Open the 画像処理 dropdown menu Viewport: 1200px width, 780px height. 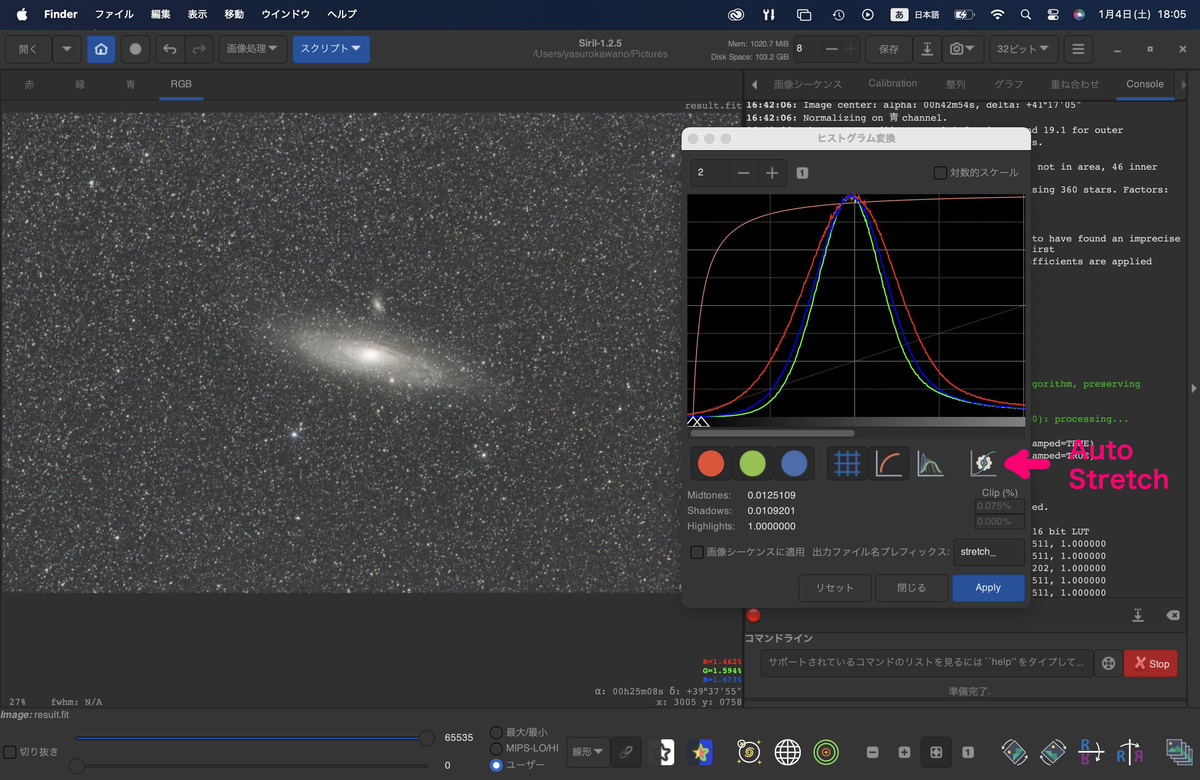pyautogui.click(x=251, y=49)
